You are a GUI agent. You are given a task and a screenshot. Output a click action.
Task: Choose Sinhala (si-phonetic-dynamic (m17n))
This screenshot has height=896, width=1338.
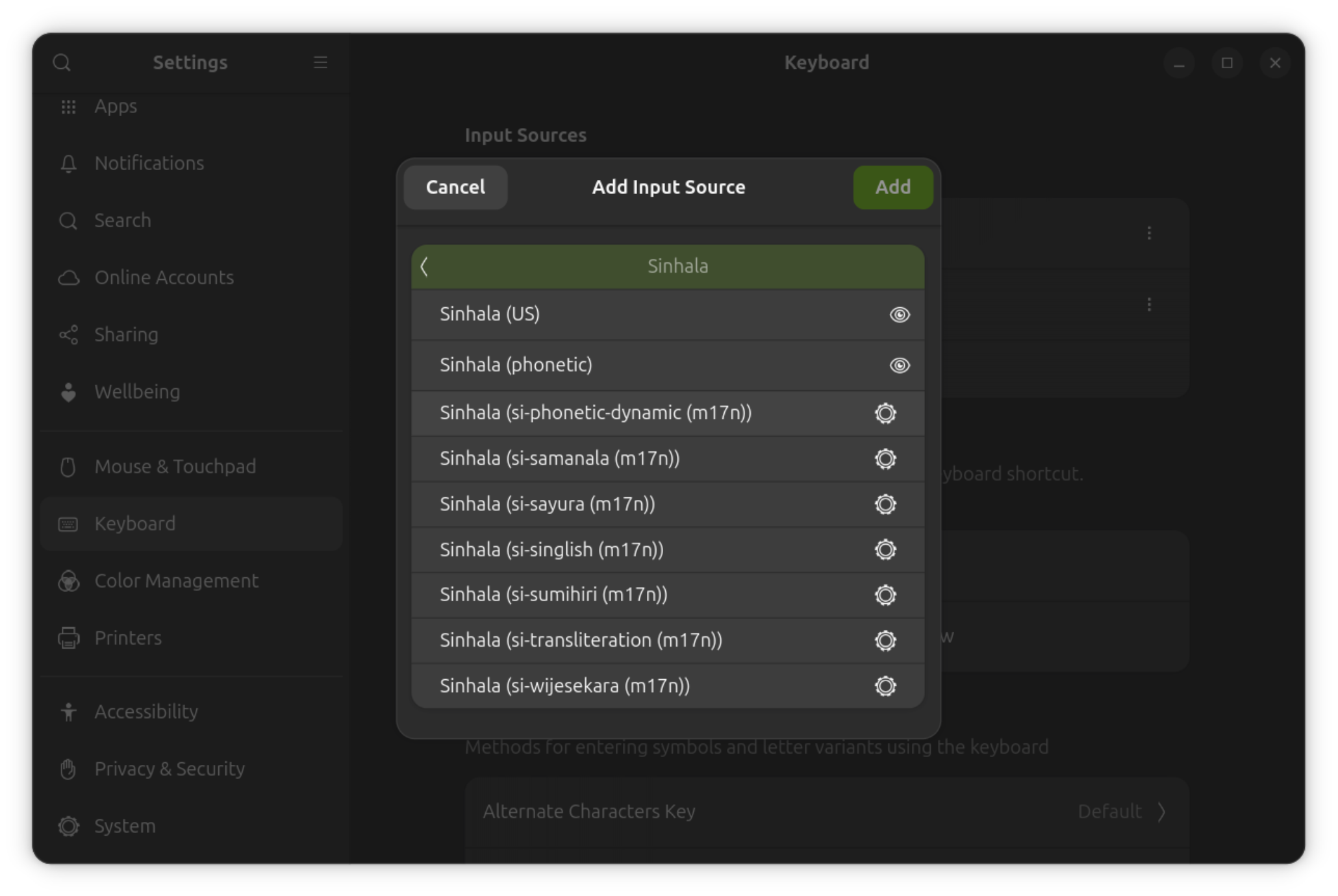click(668, 413)
